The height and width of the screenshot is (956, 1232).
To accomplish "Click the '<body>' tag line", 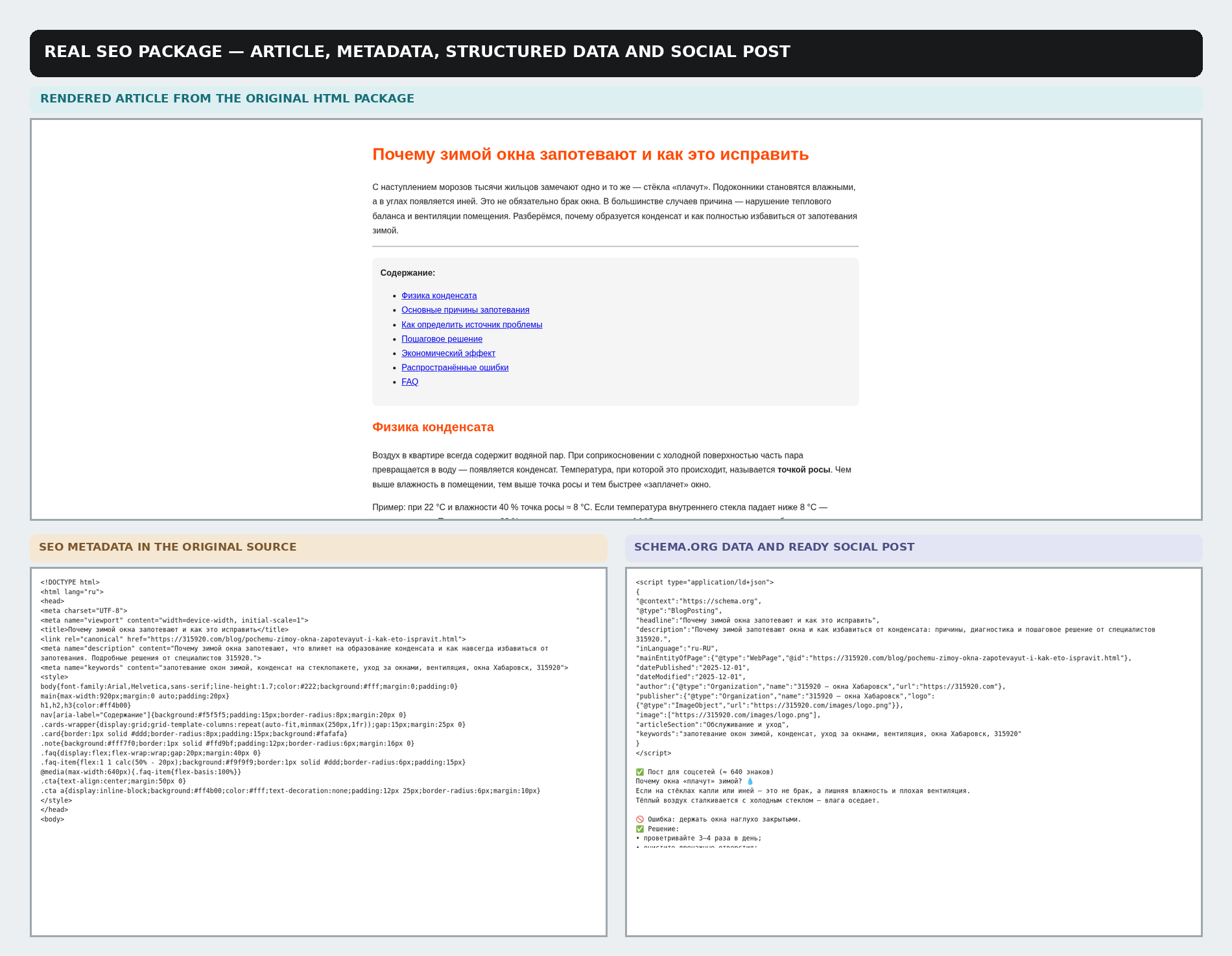I will click(53, 819).
